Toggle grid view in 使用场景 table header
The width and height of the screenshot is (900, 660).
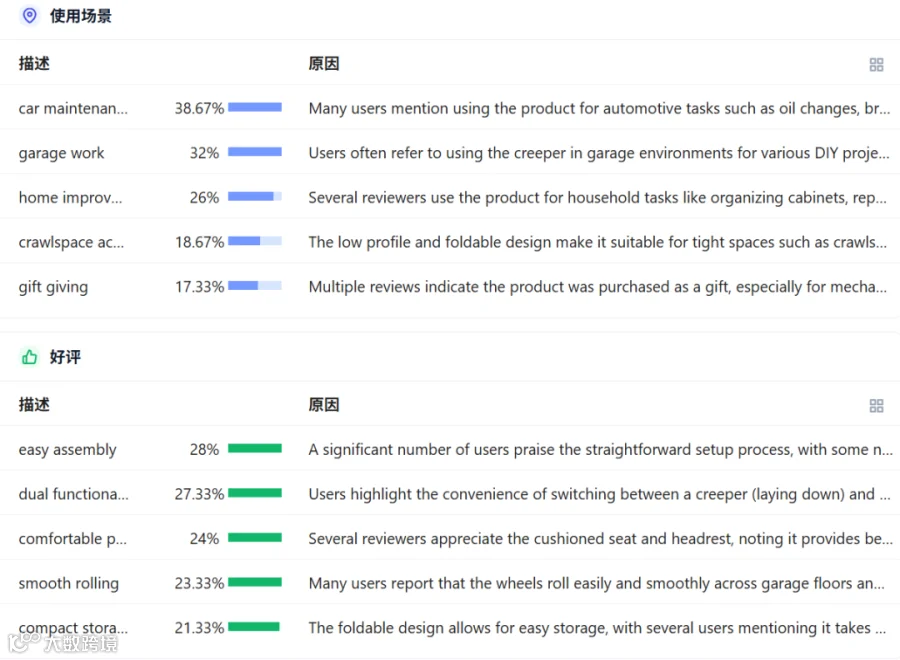click(876, 64)
